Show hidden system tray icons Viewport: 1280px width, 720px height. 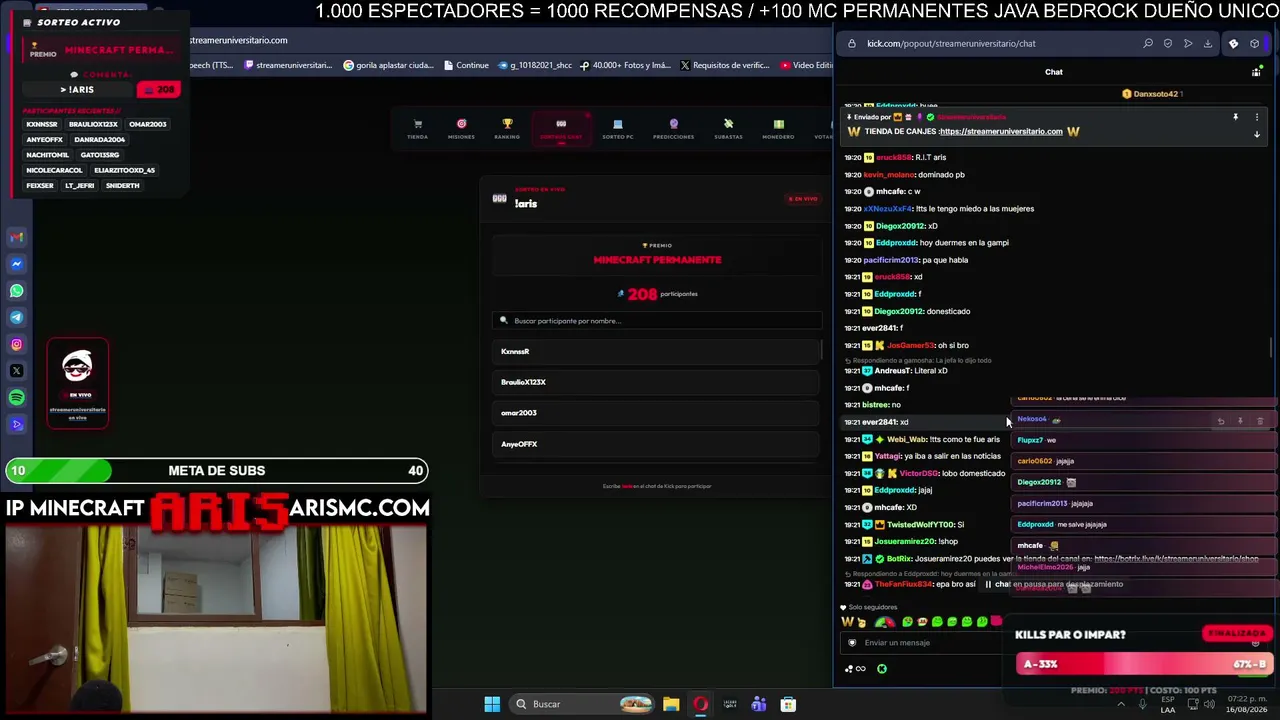coord(1120,704)
